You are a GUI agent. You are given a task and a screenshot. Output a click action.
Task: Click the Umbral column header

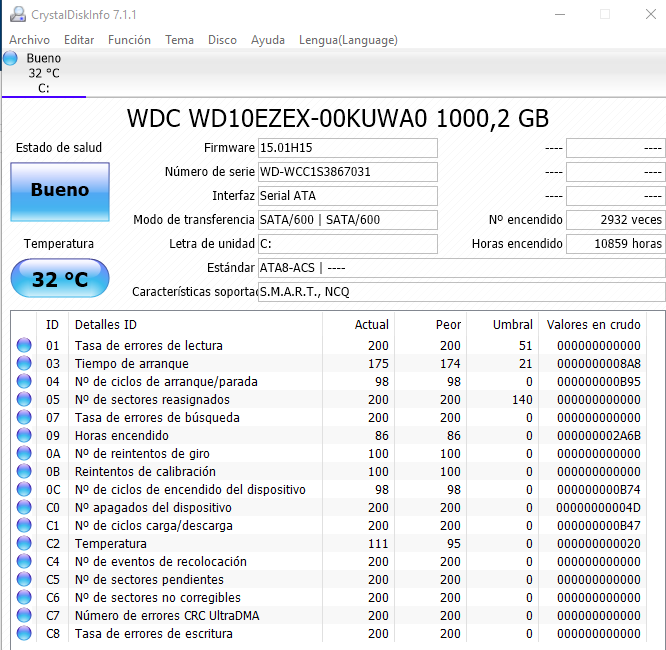click(x=512, y=325)
